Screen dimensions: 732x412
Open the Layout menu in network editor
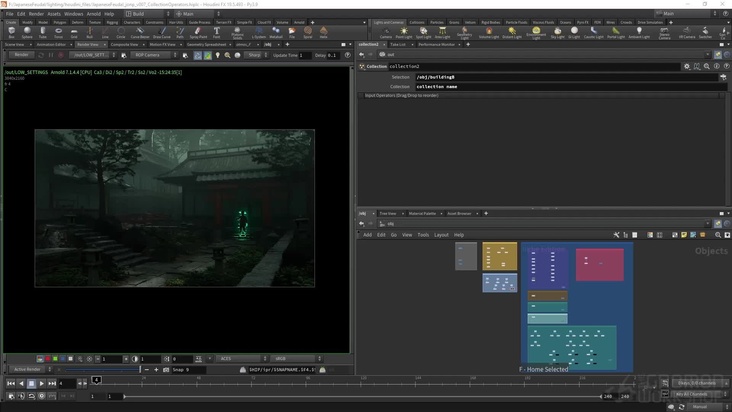(x=441, y=235)
